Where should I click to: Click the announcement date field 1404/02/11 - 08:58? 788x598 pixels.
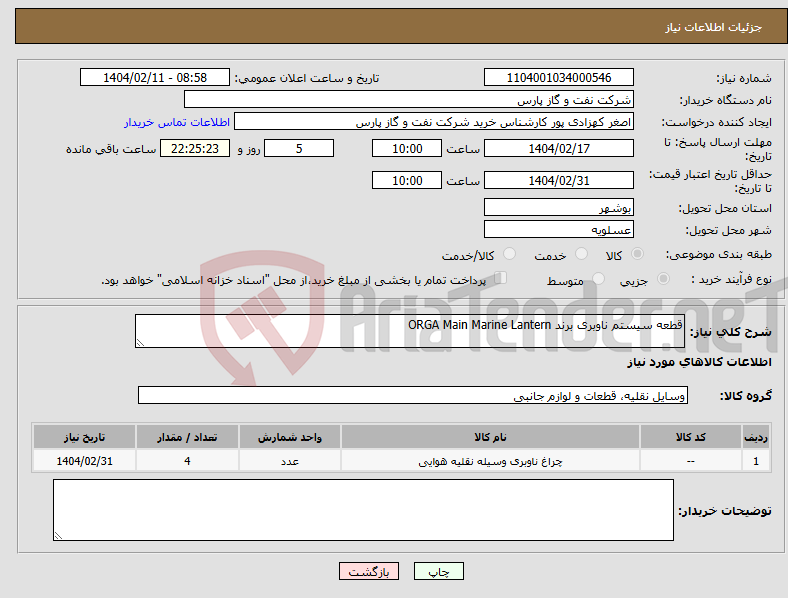155,77
